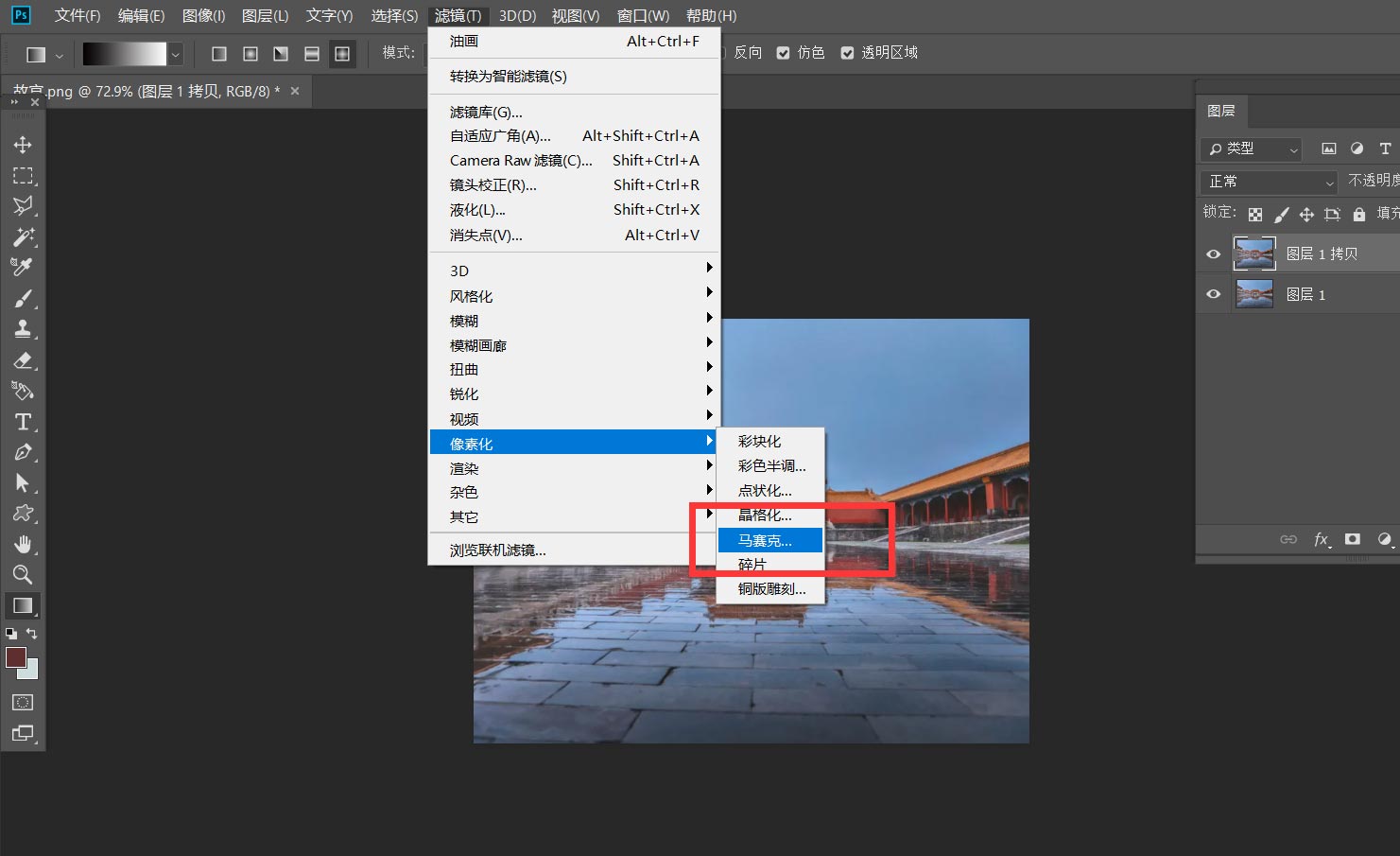Choose radial gradient style
Screen dimensions: 1400x856
(x=251, y=54)
